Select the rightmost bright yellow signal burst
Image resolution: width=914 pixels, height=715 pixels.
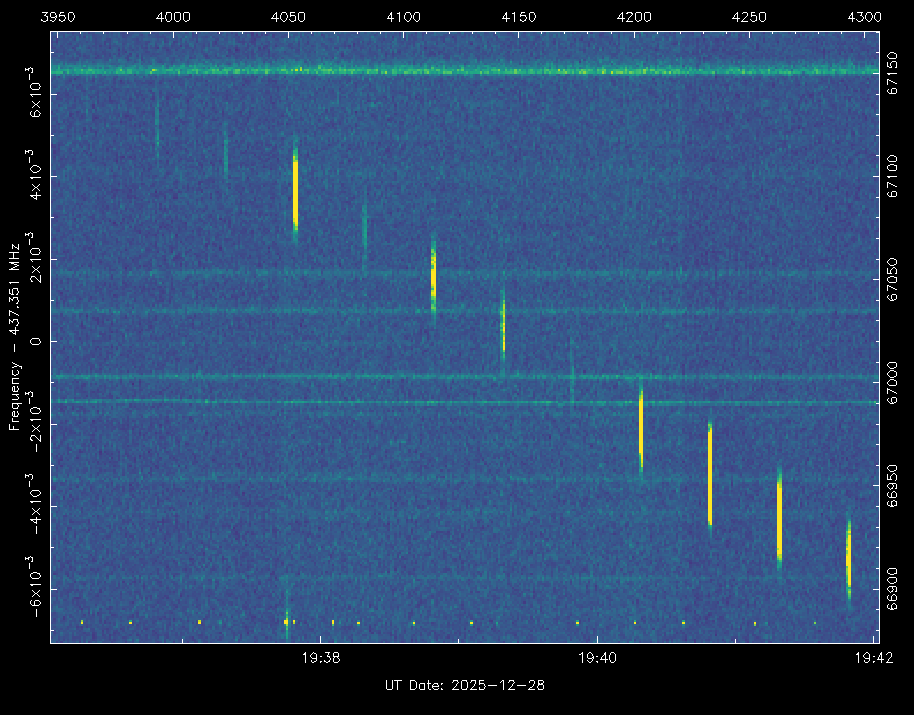[849, 558]
